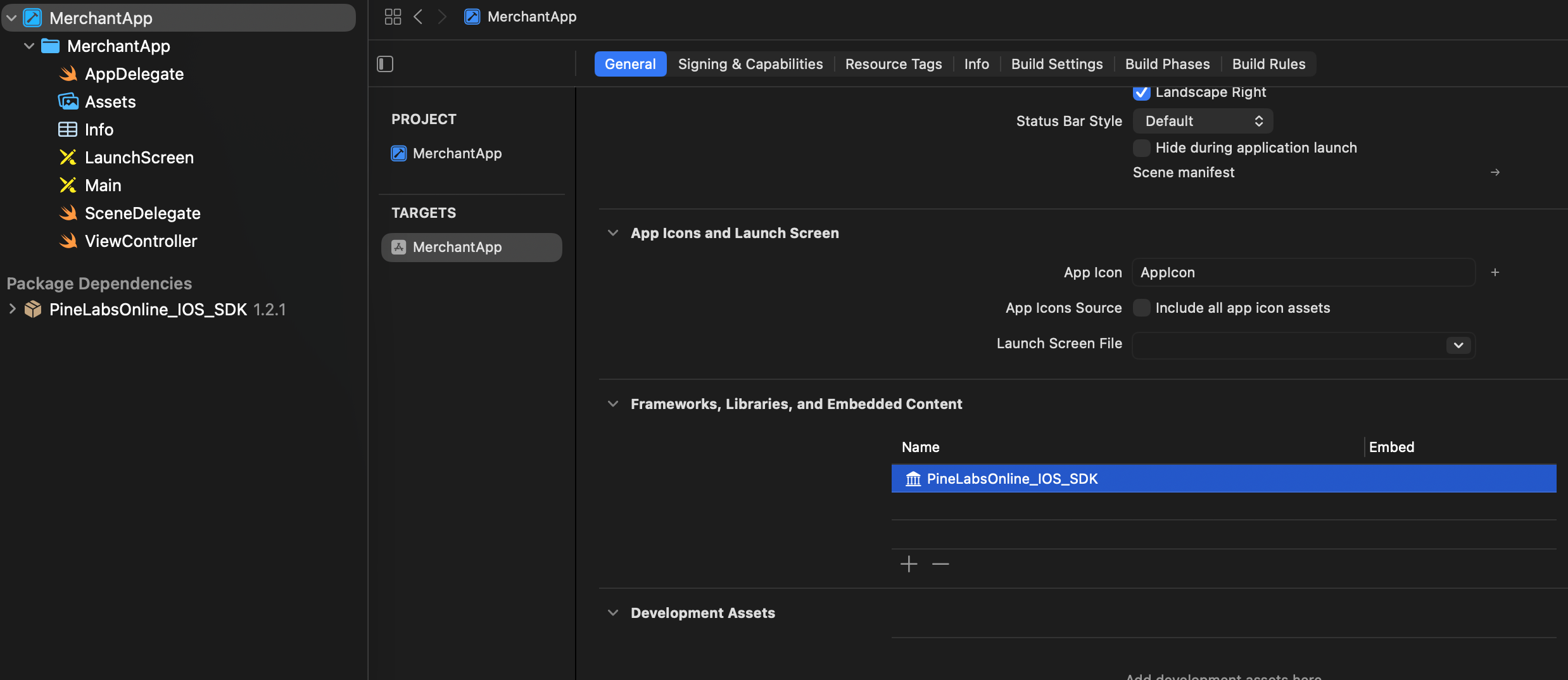Add a framework with the plus button
Screen dimensions: 1568x680
pyautogui.click(x=909, y=564)
